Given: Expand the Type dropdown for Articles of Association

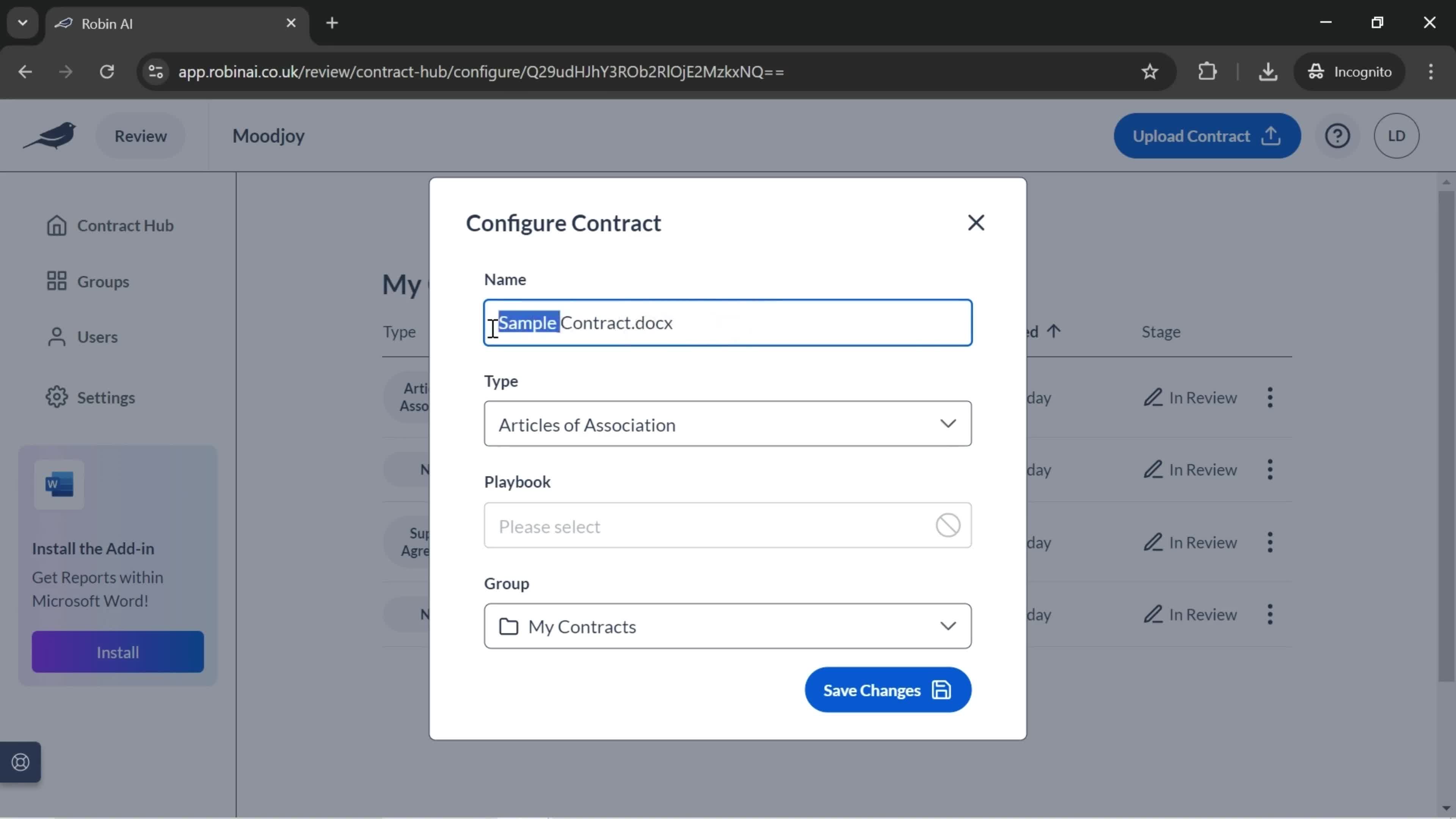Looking at the screenshot, I should click(x=948, y=423).
